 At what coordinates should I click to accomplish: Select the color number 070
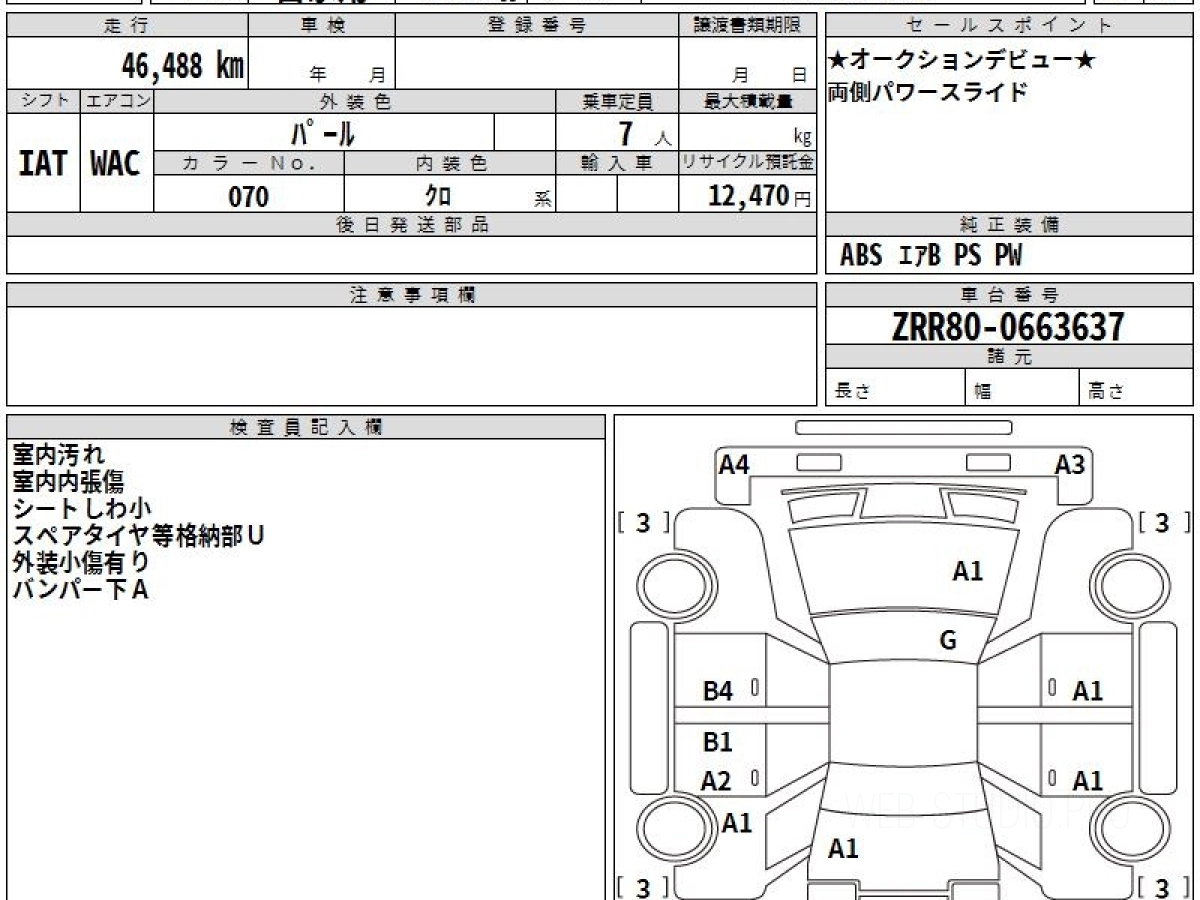(249, 197)
